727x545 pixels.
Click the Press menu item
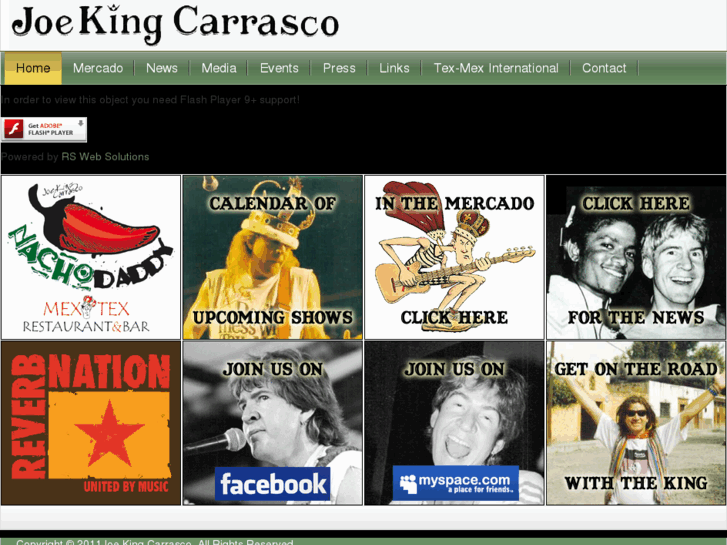[339, 68]
